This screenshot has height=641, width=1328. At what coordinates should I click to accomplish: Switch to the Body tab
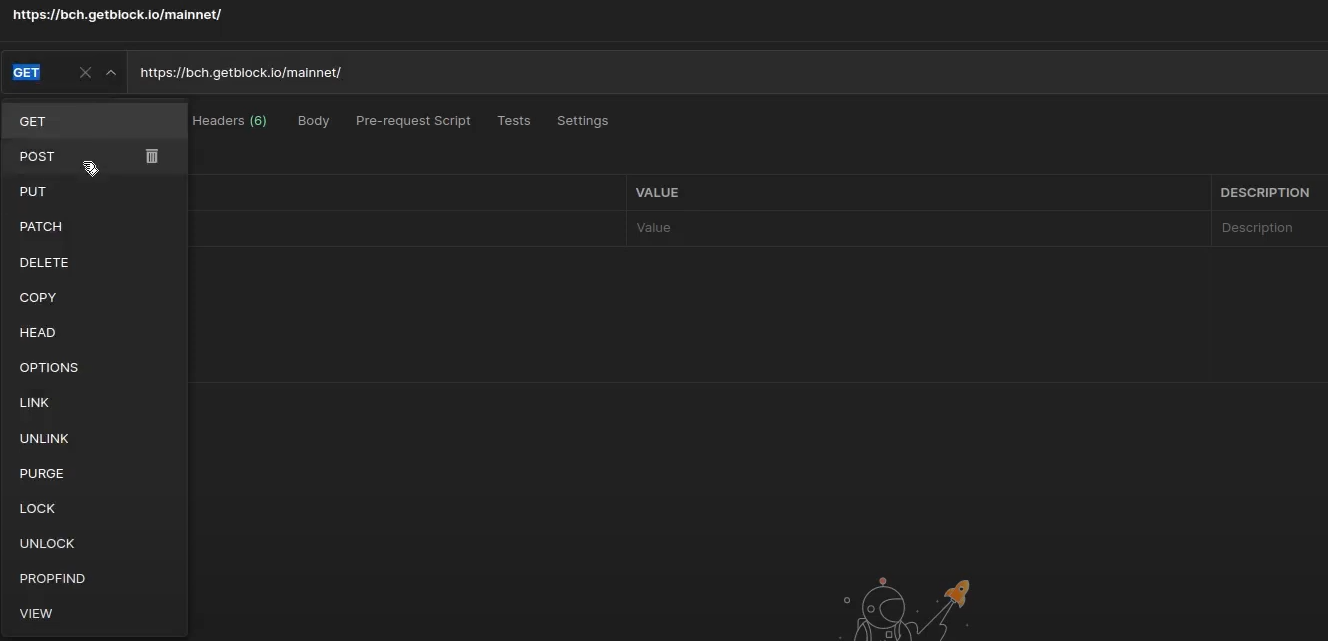coord(313,120)
